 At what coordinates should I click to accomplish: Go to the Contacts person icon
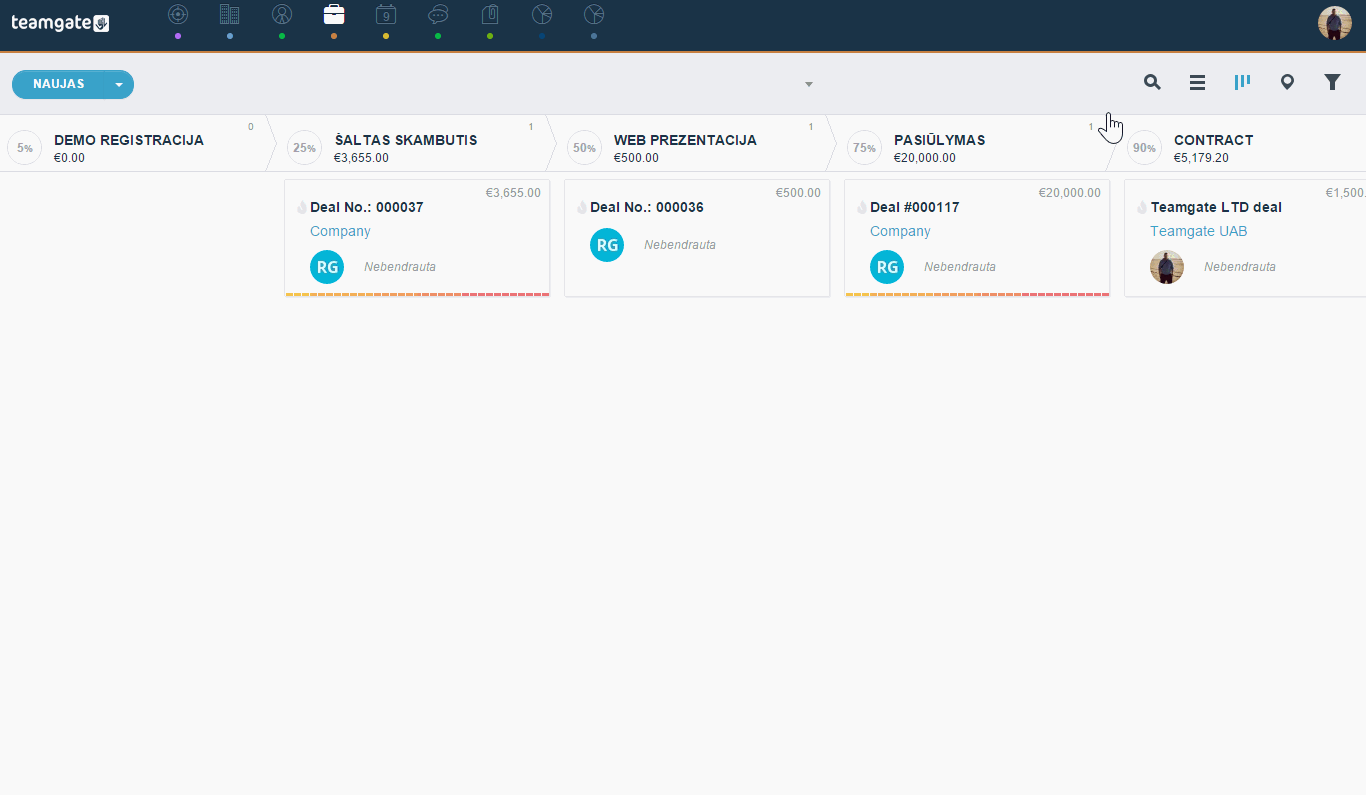coord(282,14)
